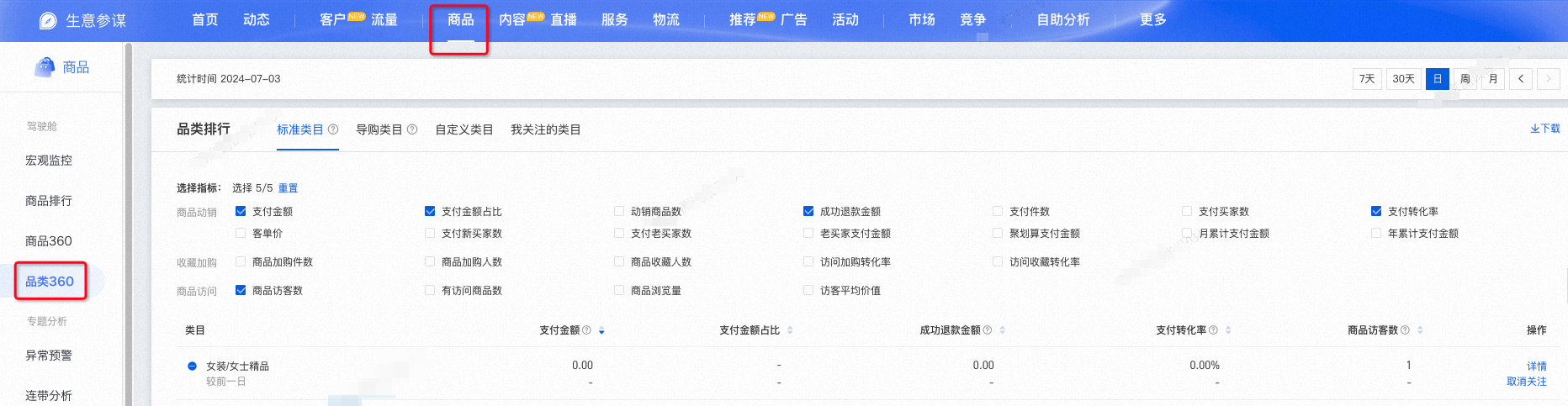Select 日 time granularity
Screen dimensions: 1568x406
click(x=1438, y=79)
